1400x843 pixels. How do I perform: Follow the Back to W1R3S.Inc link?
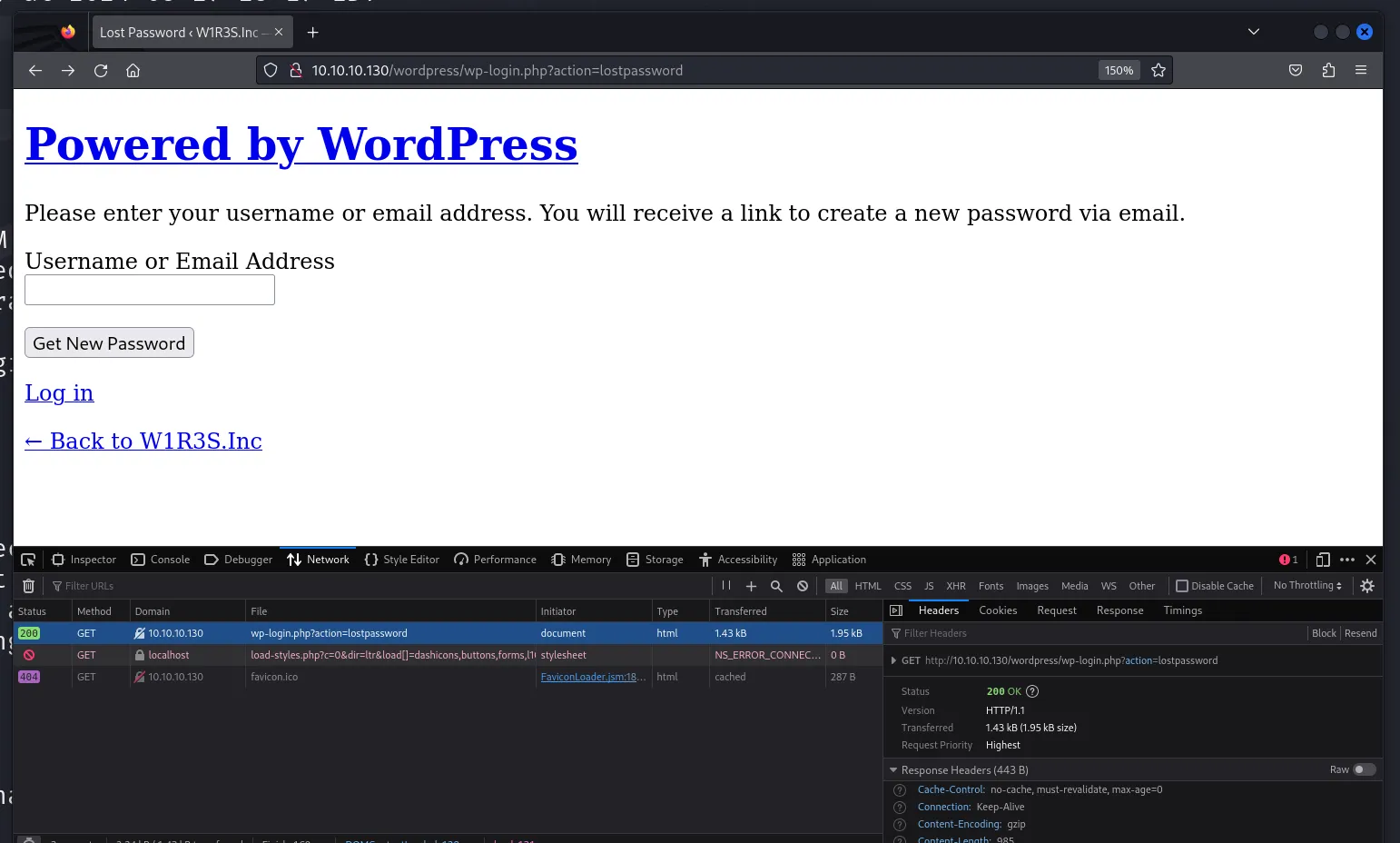tap(143, 441)
